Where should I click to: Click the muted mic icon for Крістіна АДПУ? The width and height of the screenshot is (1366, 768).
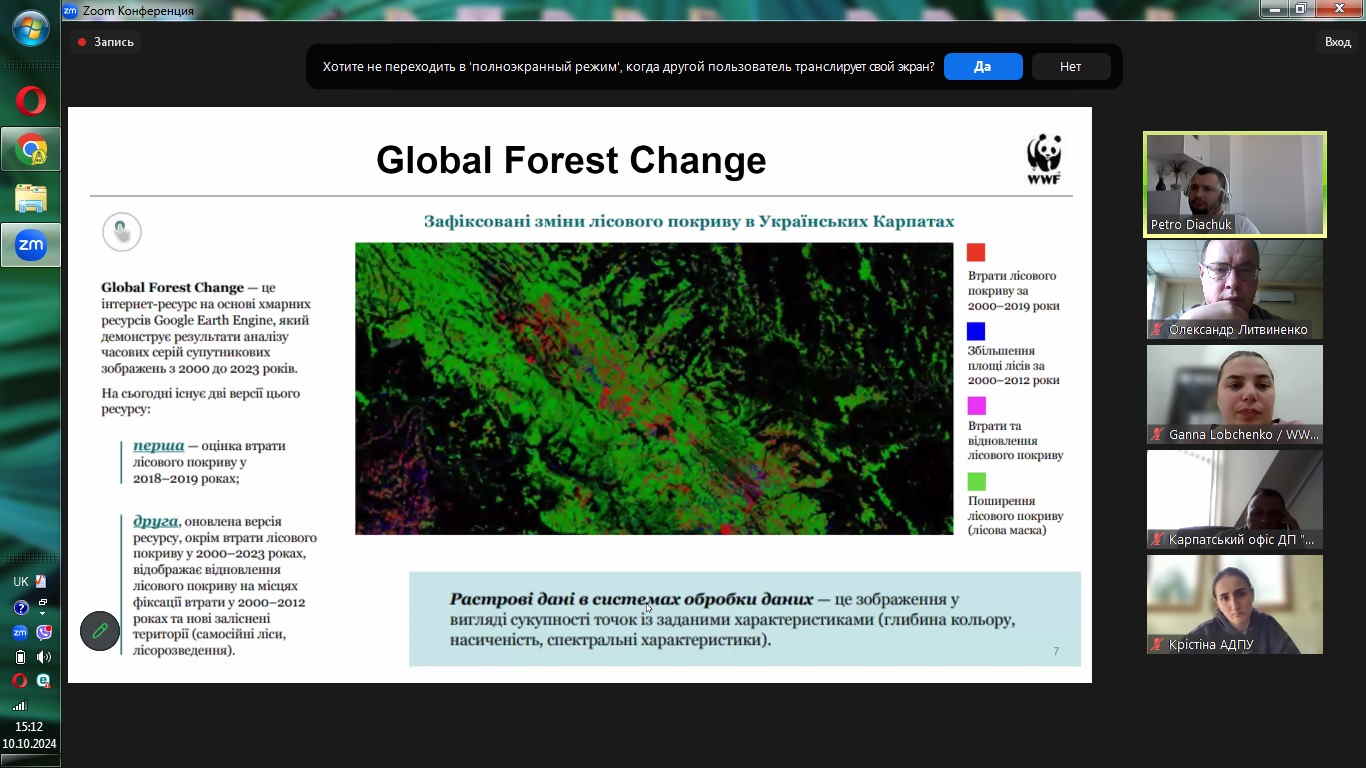pos(1158,644)
